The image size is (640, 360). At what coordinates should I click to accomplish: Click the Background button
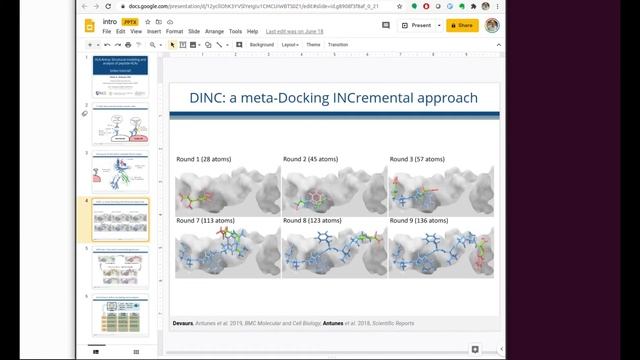262,45
